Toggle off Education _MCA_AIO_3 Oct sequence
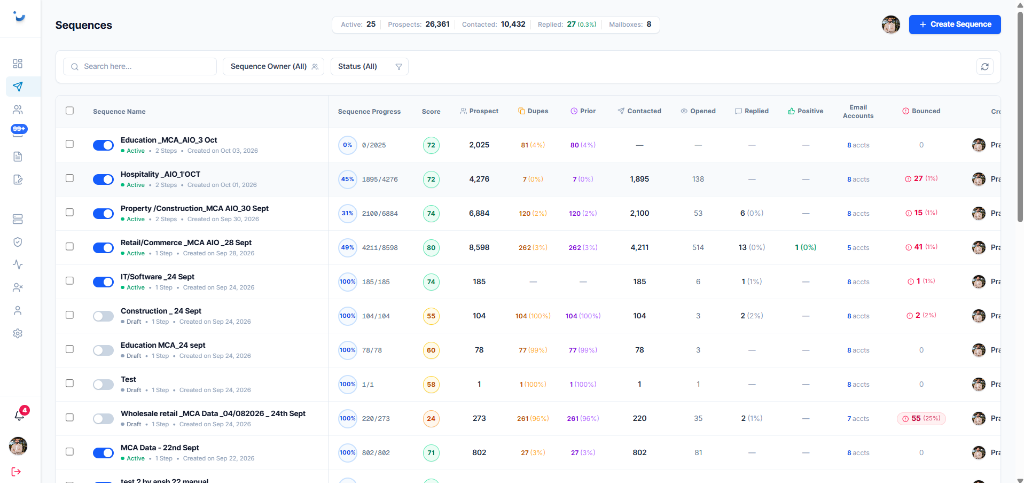The image size is (1024, 483). click(x=103, y=146)
